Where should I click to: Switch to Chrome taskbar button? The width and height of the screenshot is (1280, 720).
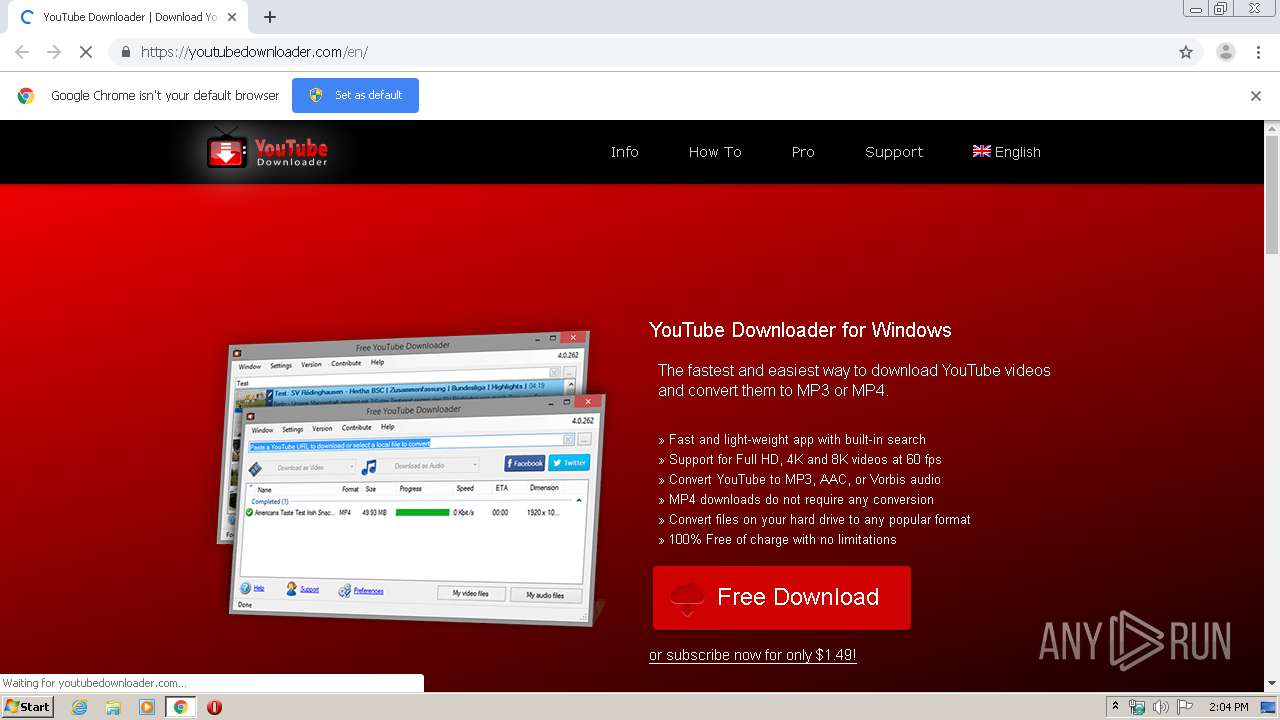coord(180,707)
